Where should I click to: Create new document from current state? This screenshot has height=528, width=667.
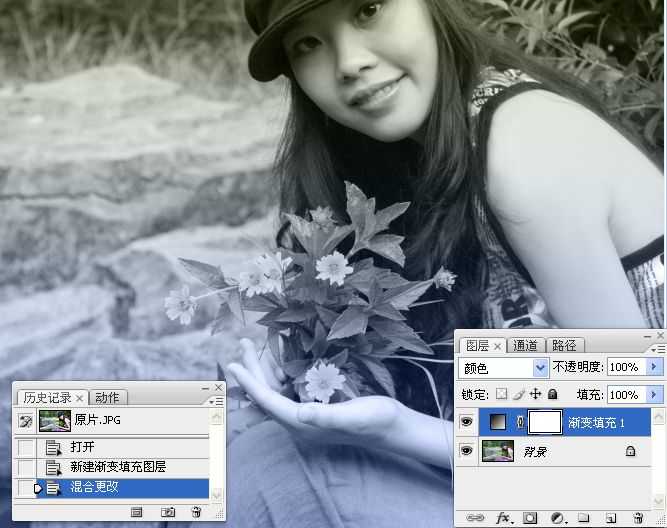click(x=137, y=512)
